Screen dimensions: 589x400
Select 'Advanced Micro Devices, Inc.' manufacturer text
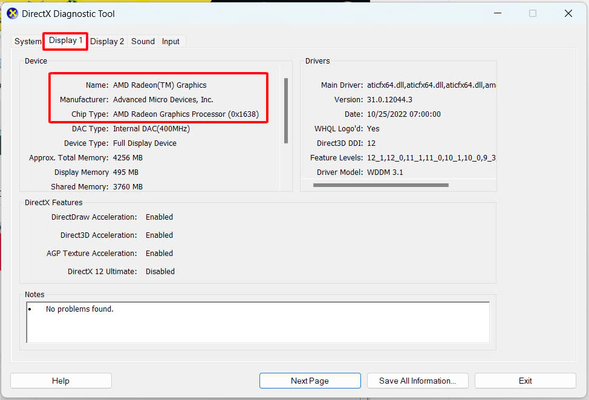click(163, 100)
